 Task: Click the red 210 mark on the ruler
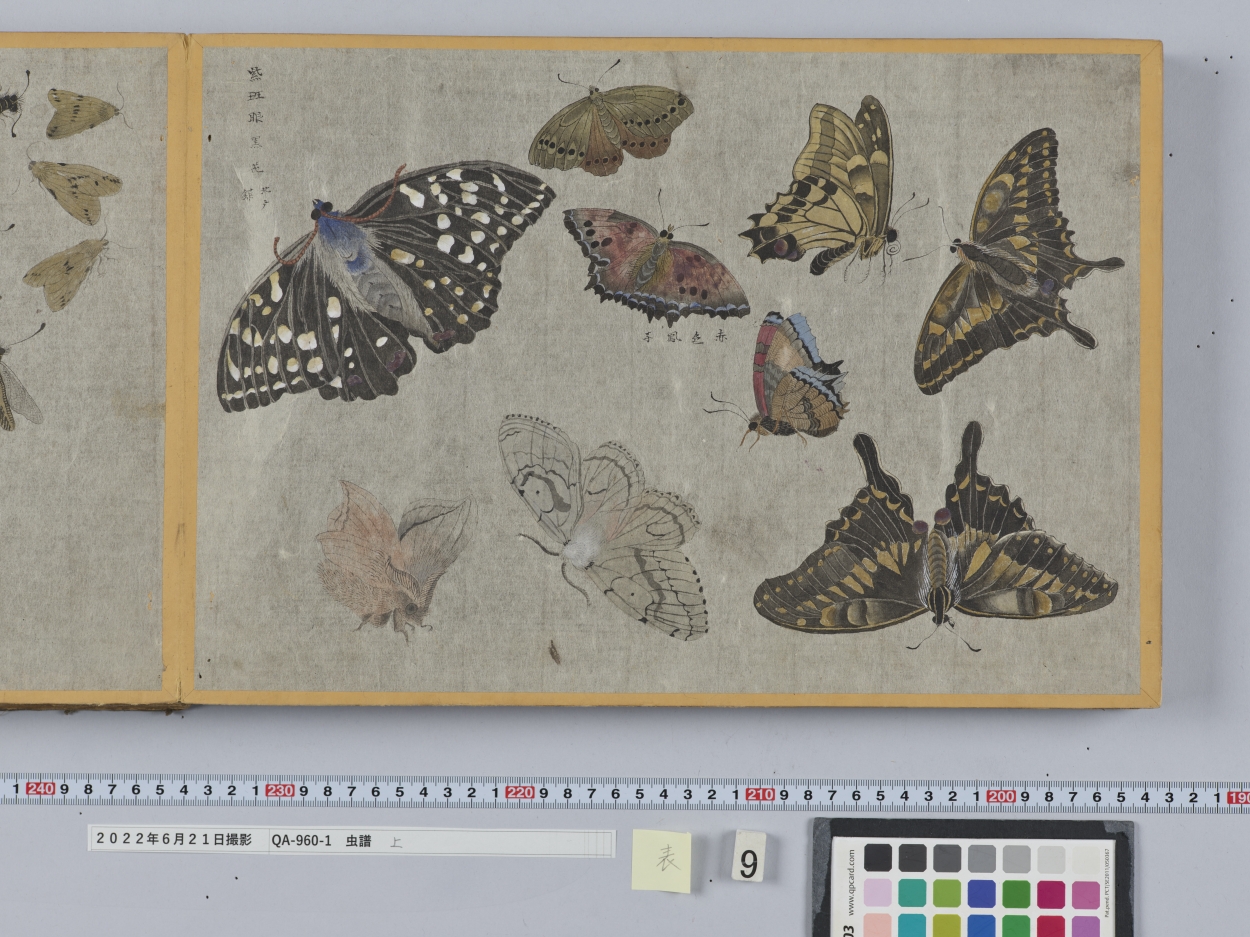point(760,795)
